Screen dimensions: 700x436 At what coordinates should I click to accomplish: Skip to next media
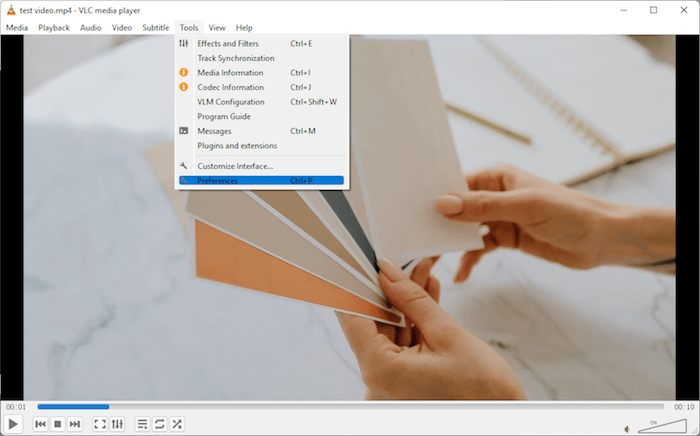75,424
